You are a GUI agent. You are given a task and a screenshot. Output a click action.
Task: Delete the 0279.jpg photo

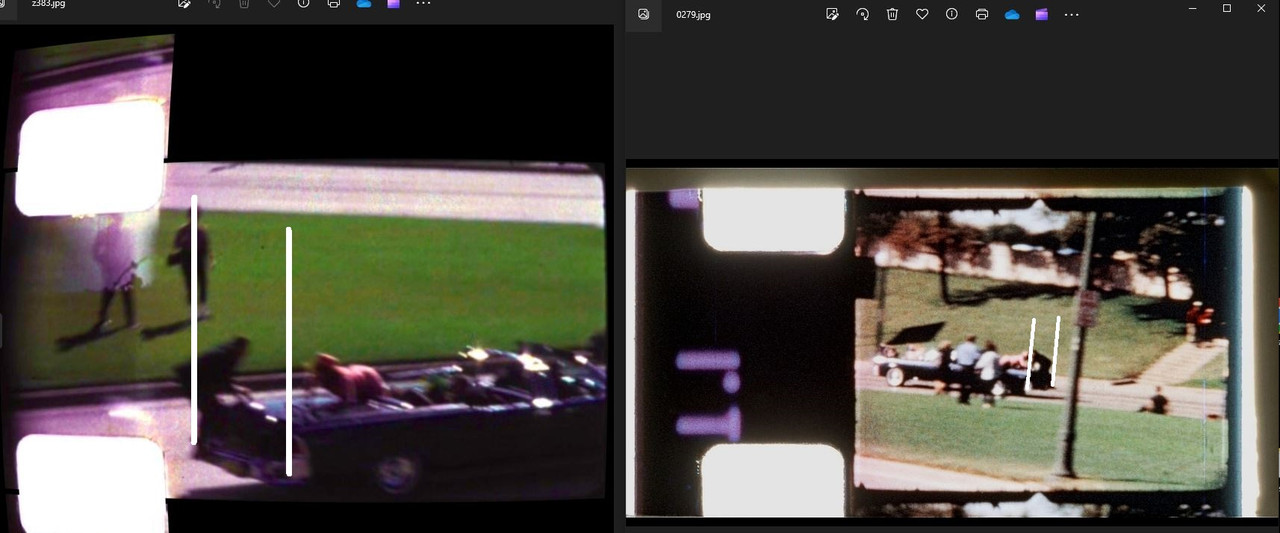coord(892,15)
